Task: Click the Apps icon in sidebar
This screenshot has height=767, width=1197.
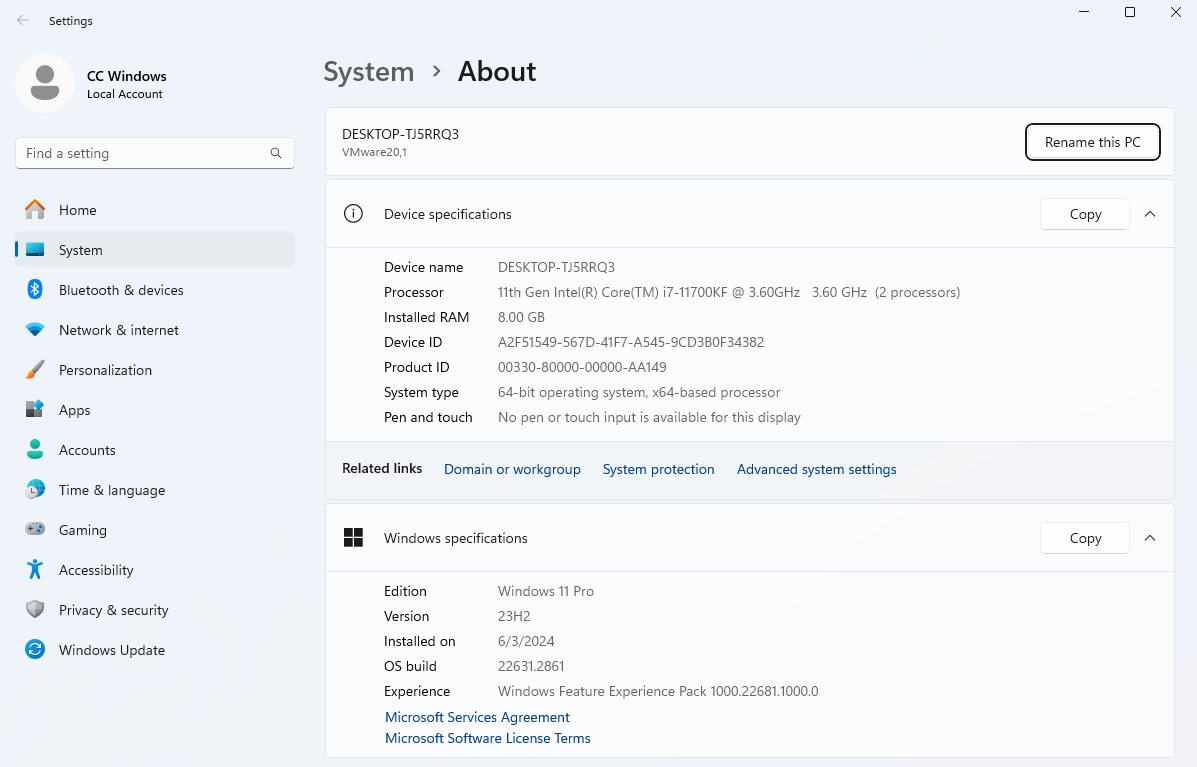Action: [x=35, y=410]
